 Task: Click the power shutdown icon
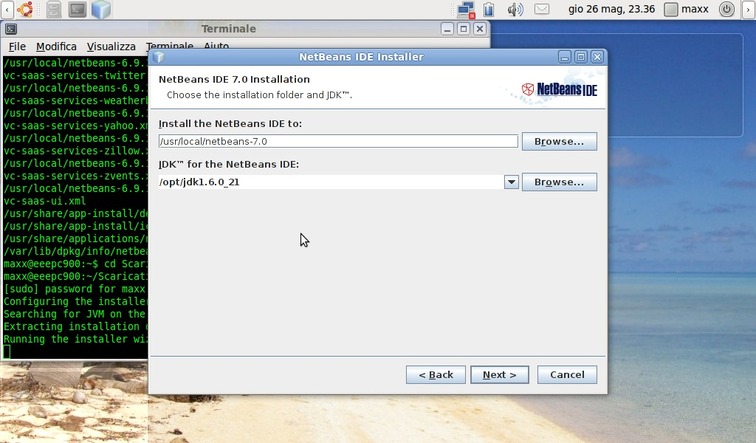click(728, 10)
